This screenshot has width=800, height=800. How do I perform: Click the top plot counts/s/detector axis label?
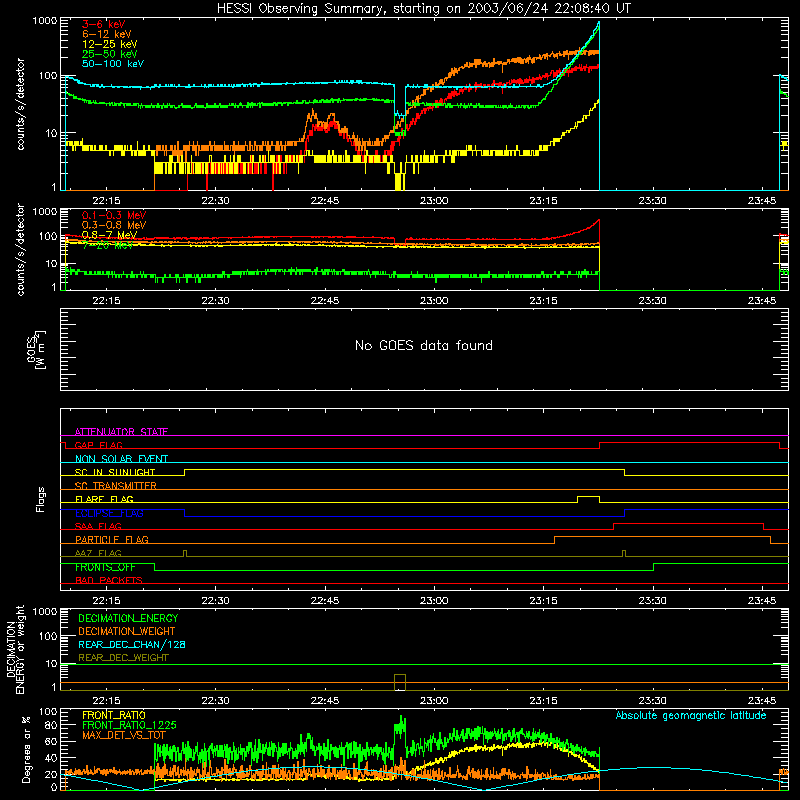click(20, 104)
